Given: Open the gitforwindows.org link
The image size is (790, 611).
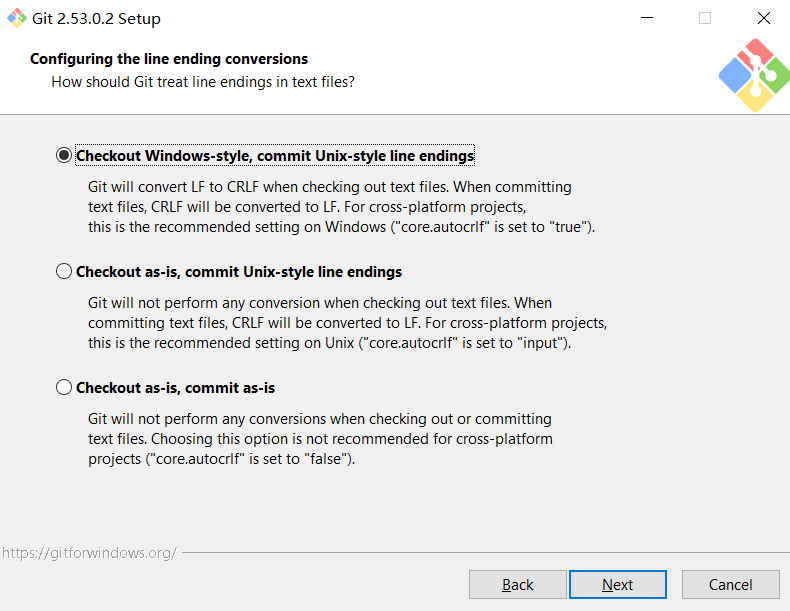Looking at the screenshot, I should pos(89,552).
